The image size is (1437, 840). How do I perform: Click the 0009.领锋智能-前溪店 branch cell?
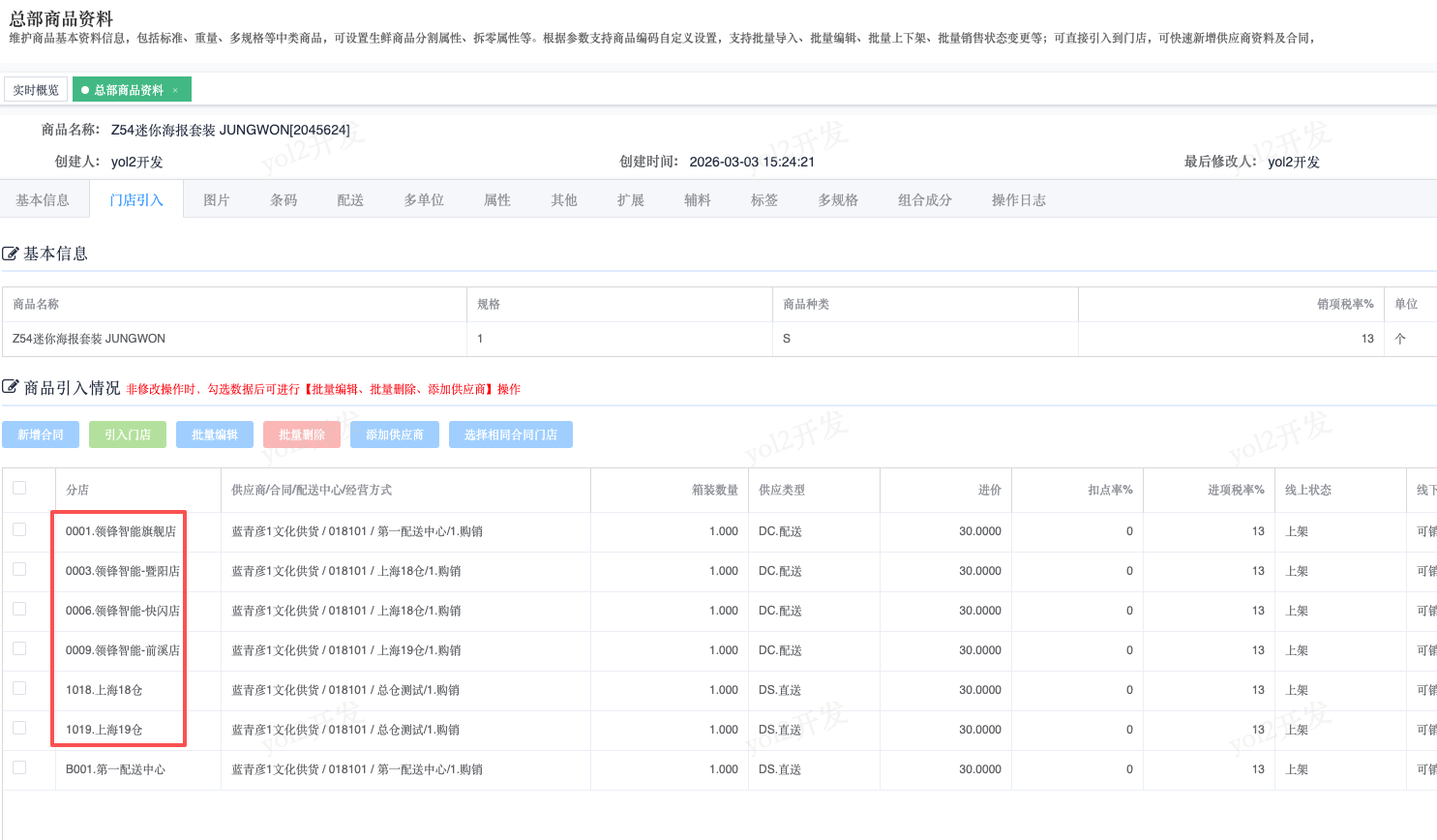point(122,650)
